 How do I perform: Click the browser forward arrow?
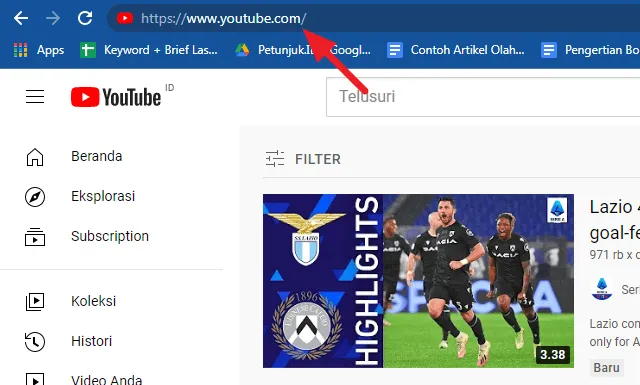(x=53, y=18)
